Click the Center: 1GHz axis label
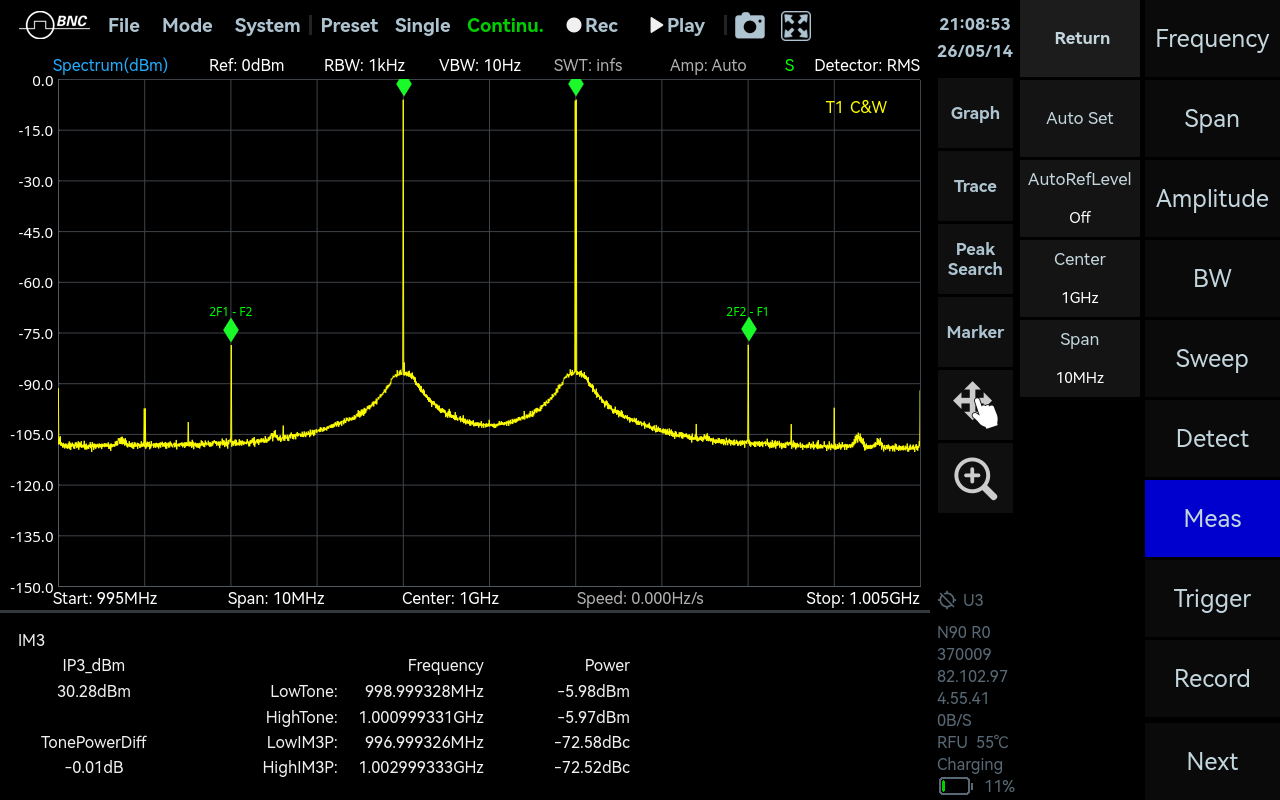The height and width of the screenshot is (800, 1280). (450, 598)
